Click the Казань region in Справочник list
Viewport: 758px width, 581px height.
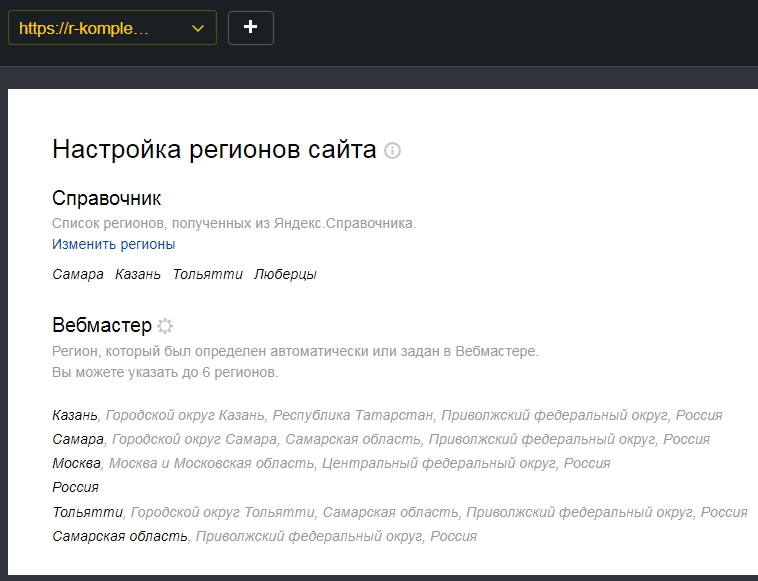[x=138, y=274]
